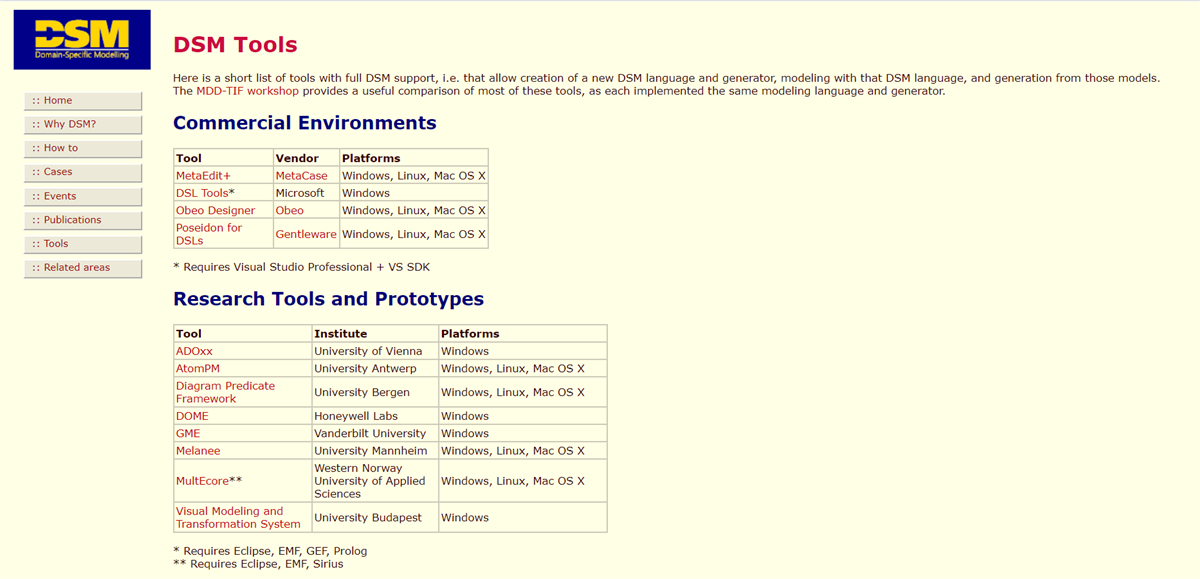Viewport: 1200px width, 579px height.
Task: Click the DSM logo image
Action: point(82,40)
